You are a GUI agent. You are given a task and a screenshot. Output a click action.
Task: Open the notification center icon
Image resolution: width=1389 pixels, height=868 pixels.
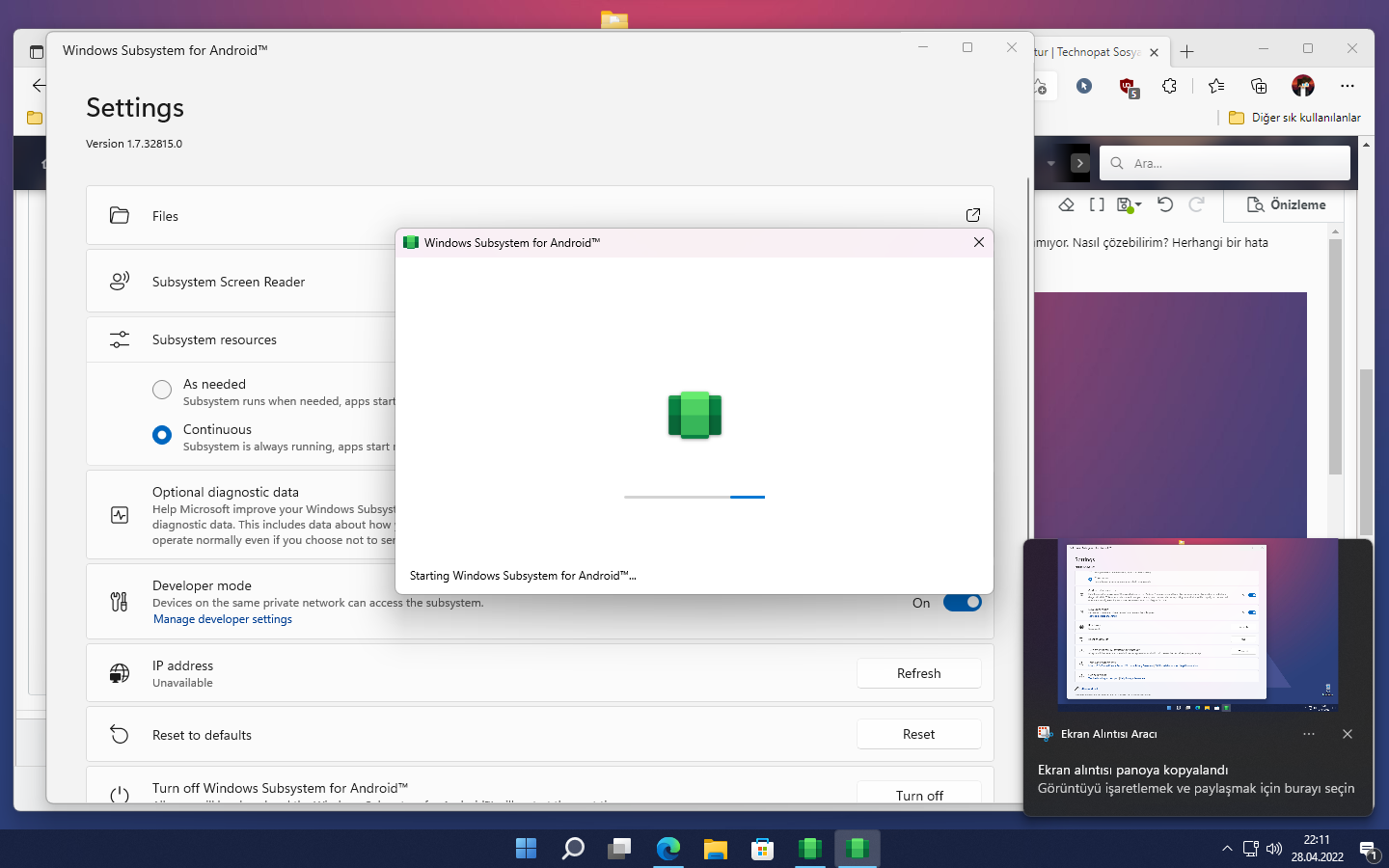click(x=1368, y=849)
